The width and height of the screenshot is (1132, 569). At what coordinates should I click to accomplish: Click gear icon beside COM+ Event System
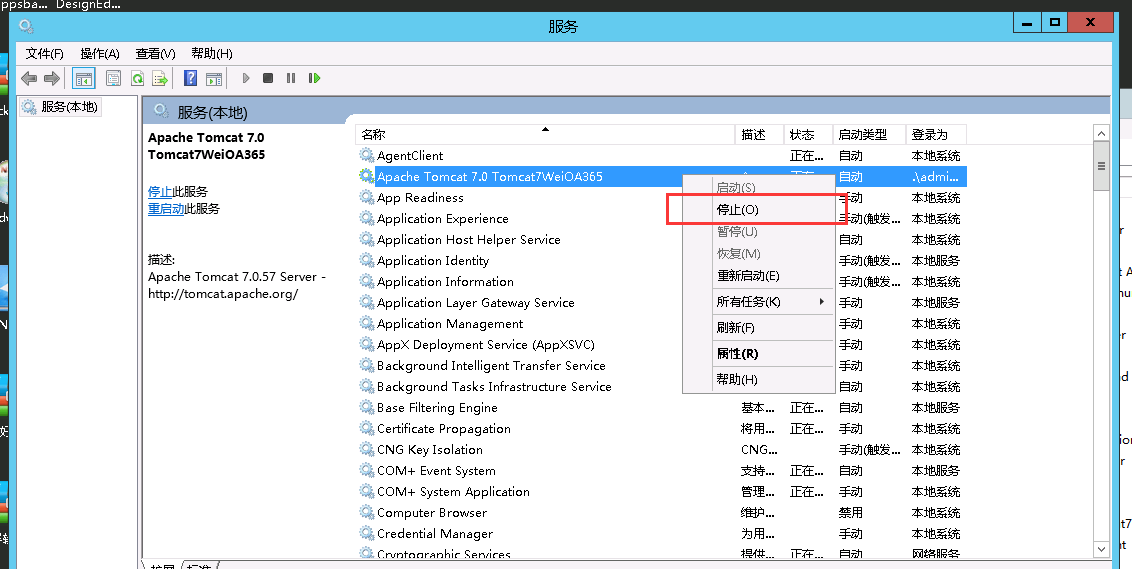click(367, 470)
